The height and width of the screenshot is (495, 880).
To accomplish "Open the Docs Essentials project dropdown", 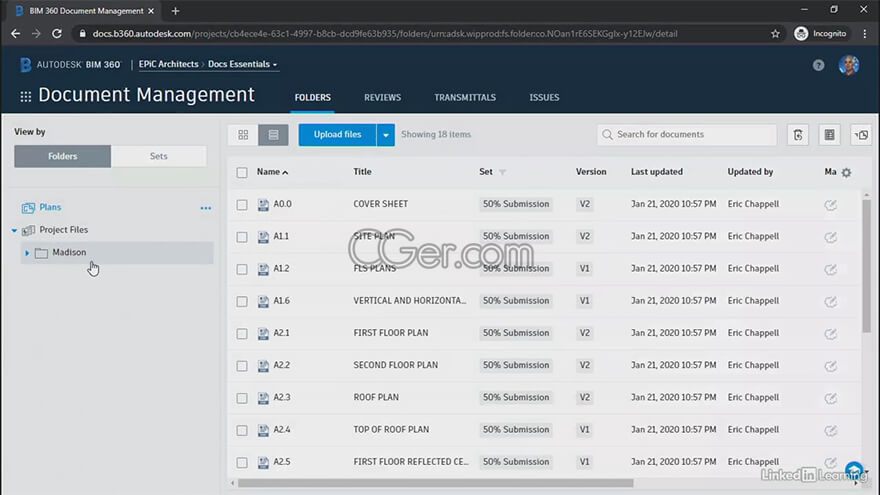I will (x=242, y=64).
